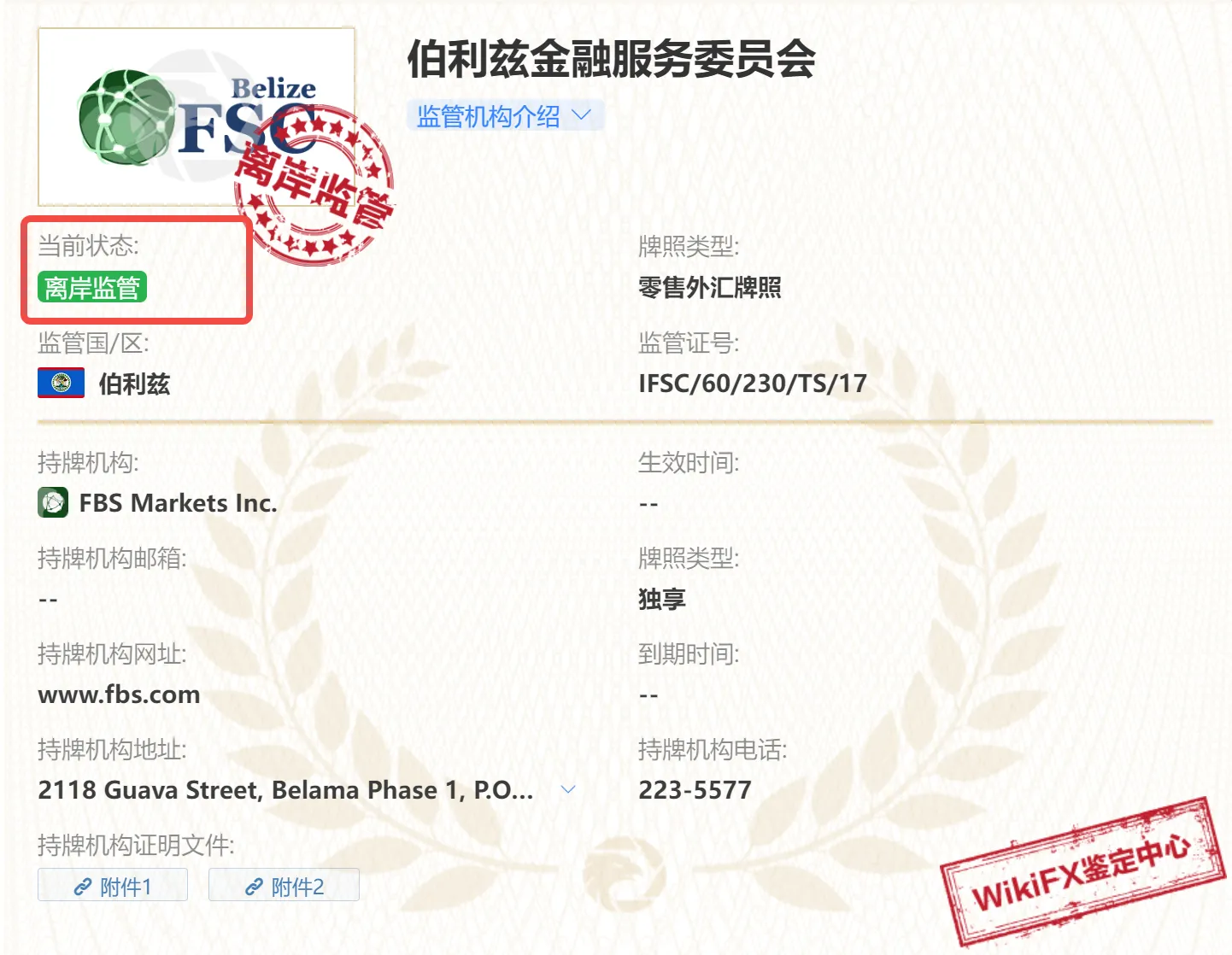Click the 持牌机构网址 label

[x=112, y=653]
